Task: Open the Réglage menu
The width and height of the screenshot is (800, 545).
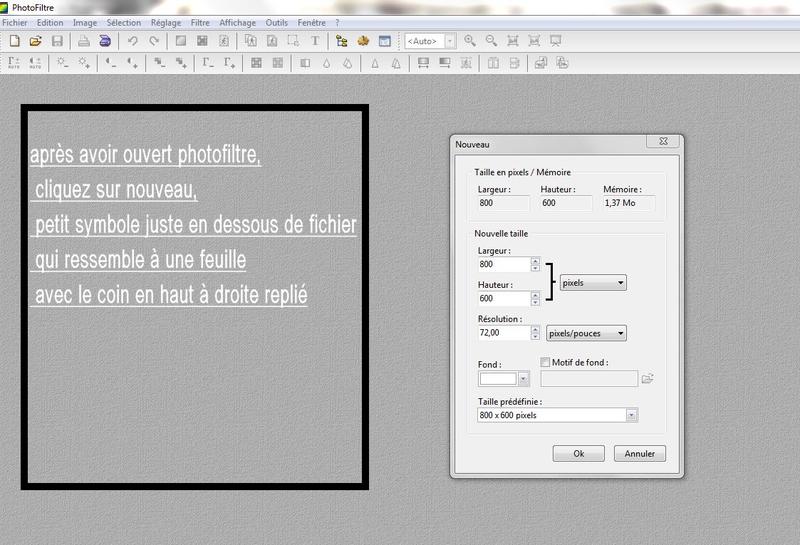Action: tap(166, 22)
